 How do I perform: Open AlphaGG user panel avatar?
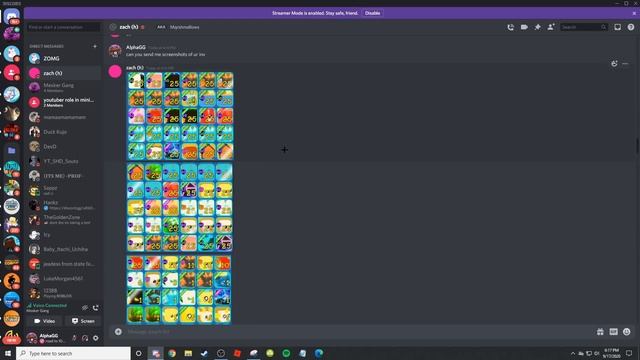[x=32, y=338]
